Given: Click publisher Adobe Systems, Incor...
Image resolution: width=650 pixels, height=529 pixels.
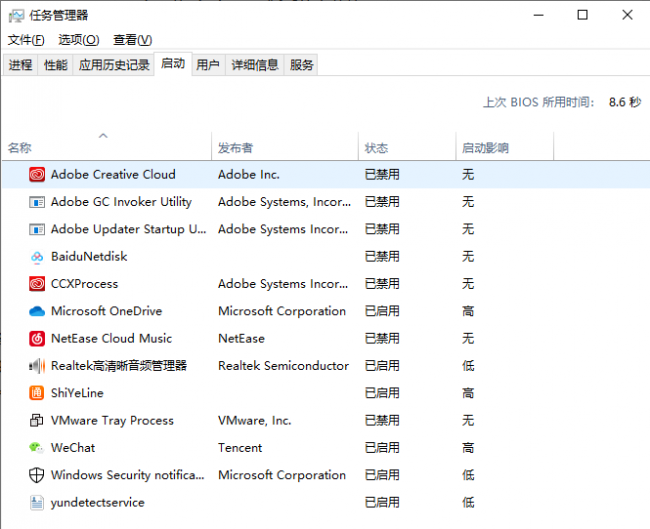Looking at the screenshot, I should (x=284, y=202).
